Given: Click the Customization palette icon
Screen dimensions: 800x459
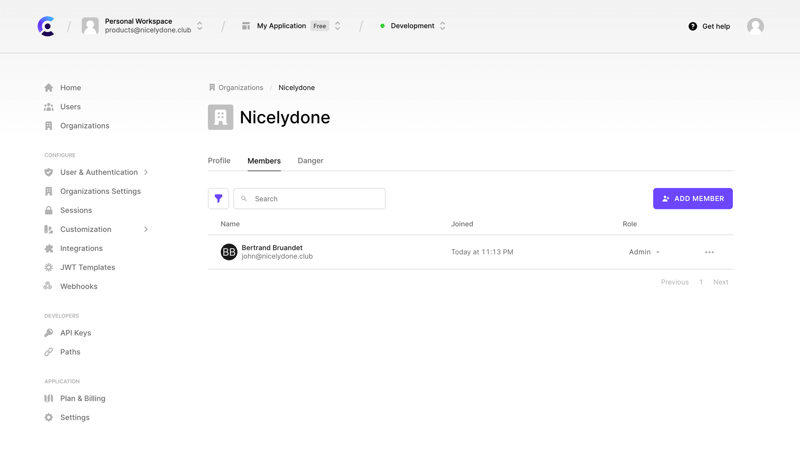Looking at the screenshot, I should coord(48,230).
